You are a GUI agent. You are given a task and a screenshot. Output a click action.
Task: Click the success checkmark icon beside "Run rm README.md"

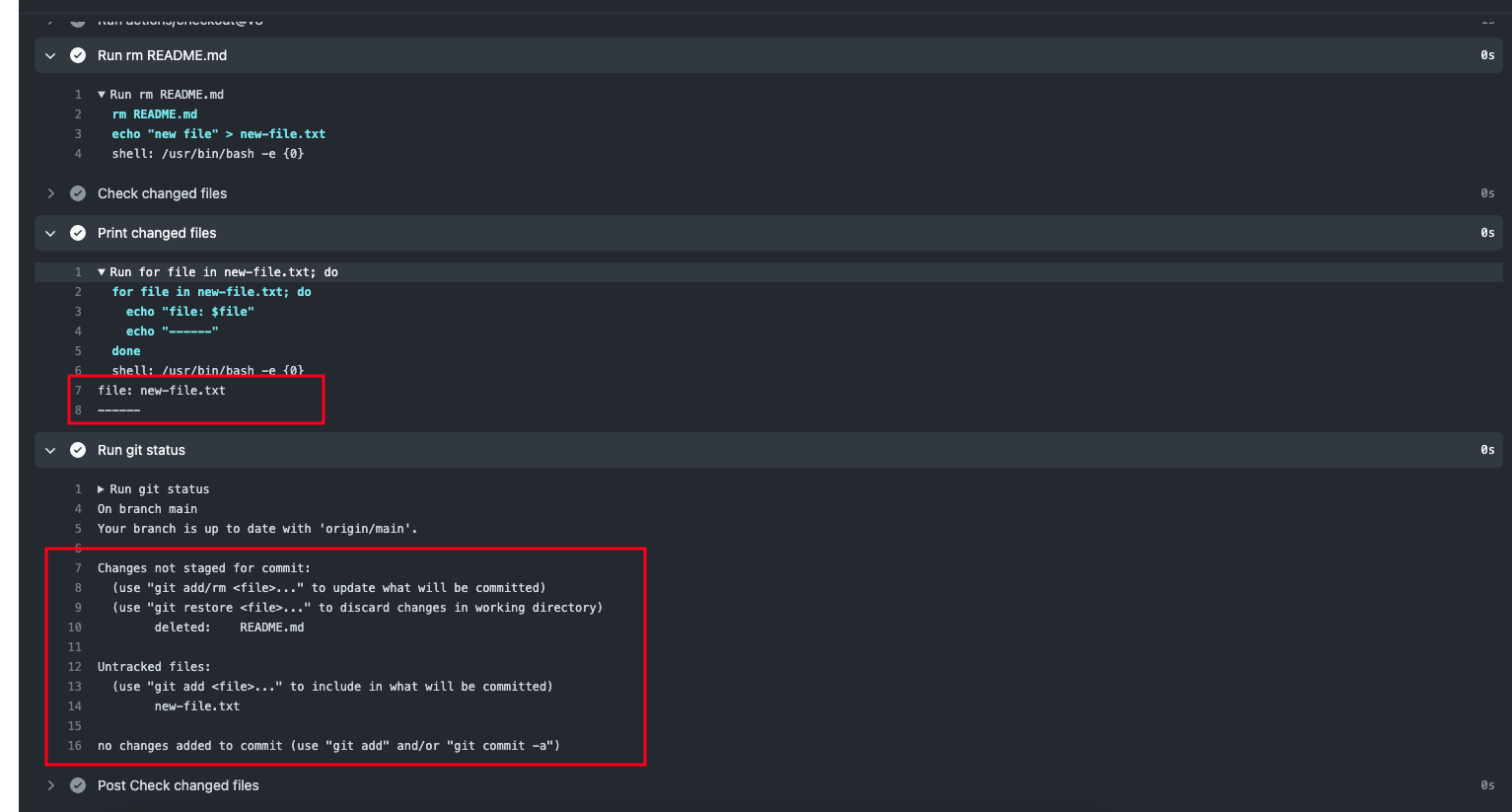tap(78, 55)
